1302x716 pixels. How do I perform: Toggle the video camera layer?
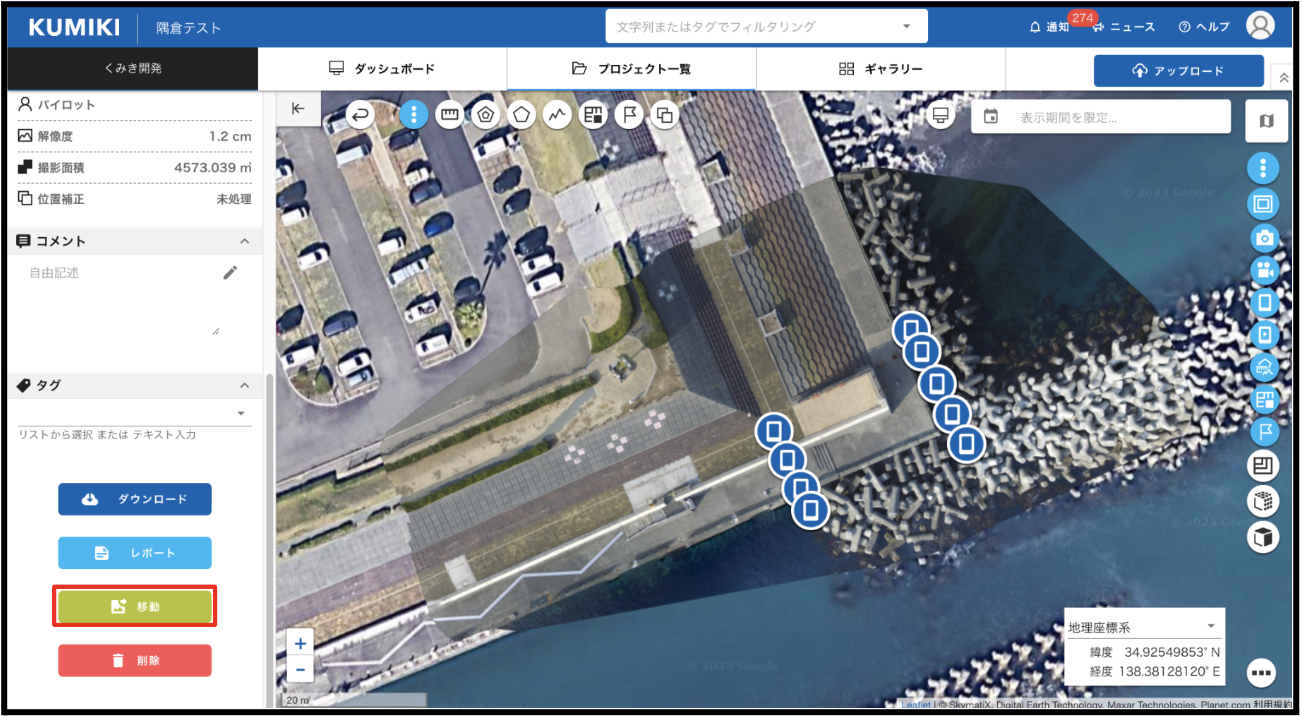[1264, 270]
